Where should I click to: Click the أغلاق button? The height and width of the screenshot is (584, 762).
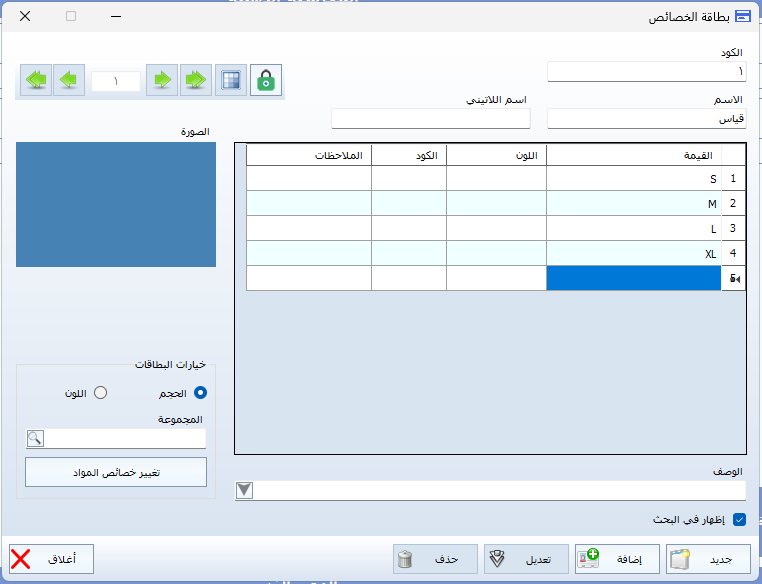click(52, 559)
